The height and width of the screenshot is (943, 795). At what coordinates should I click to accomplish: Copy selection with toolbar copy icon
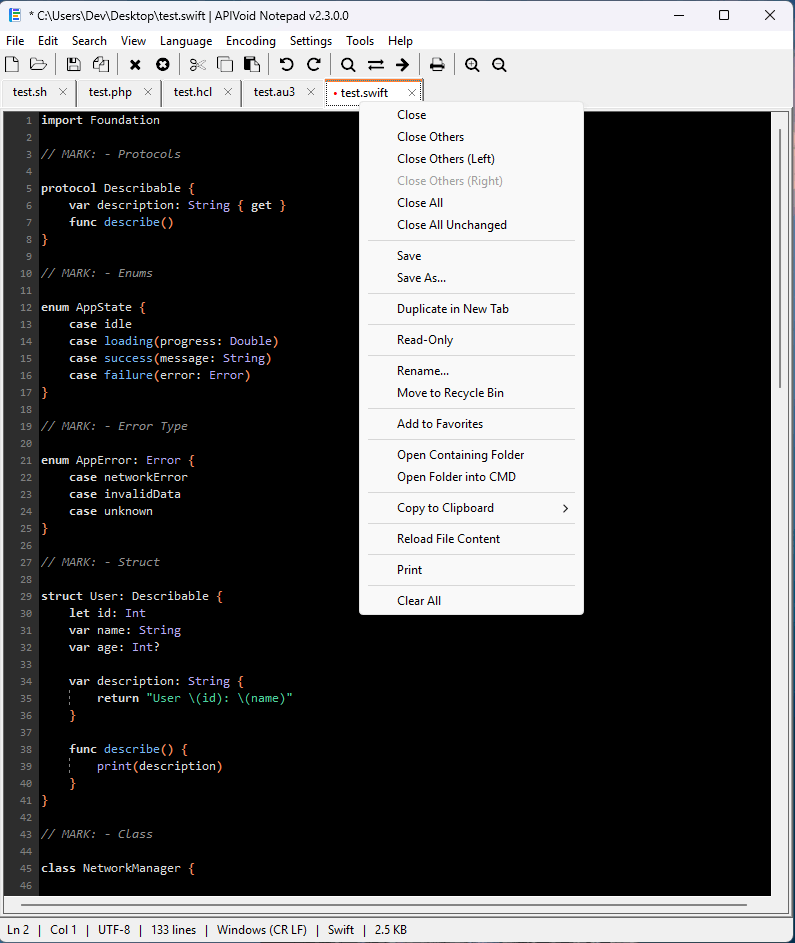pyautogui.click(x=225, y=64)
